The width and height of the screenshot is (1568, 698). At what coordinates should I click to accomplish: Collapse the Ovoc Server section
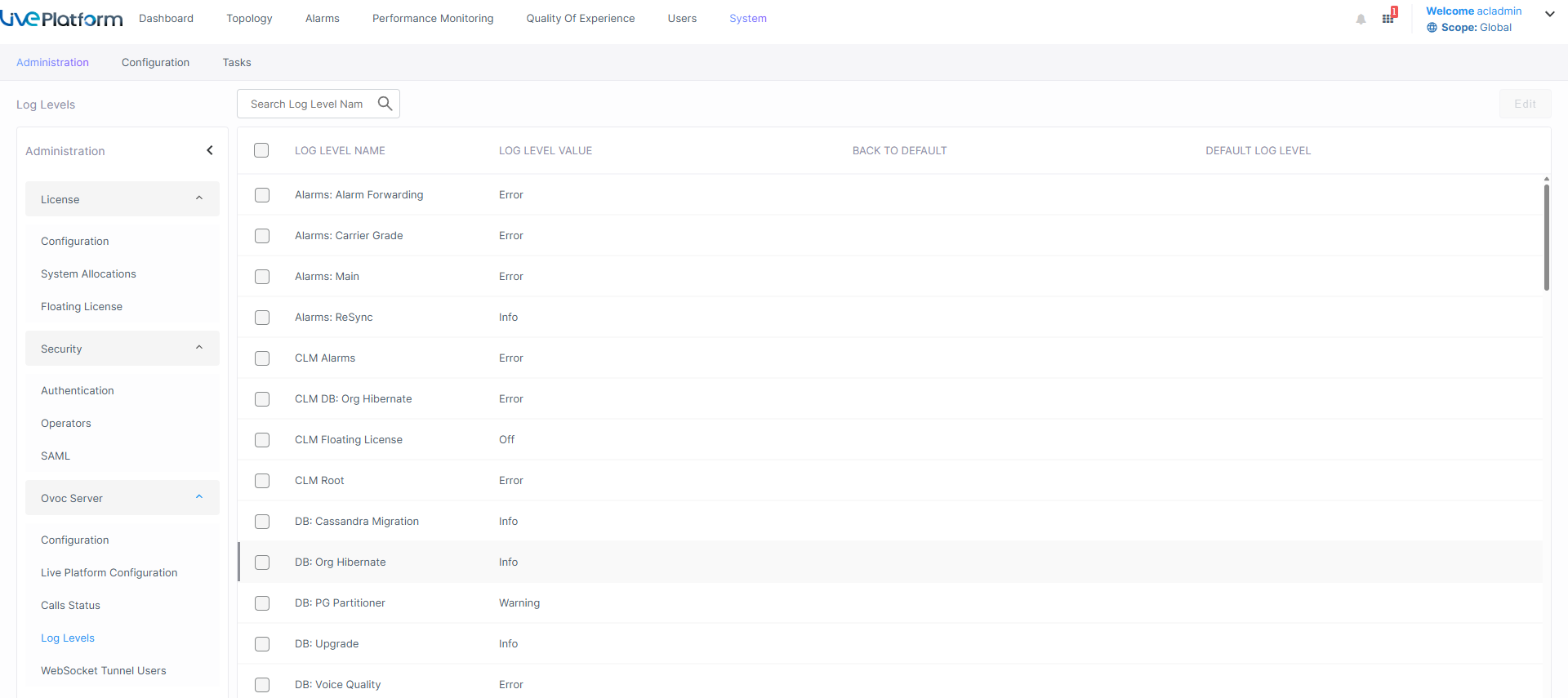click(x=199, y=497)
